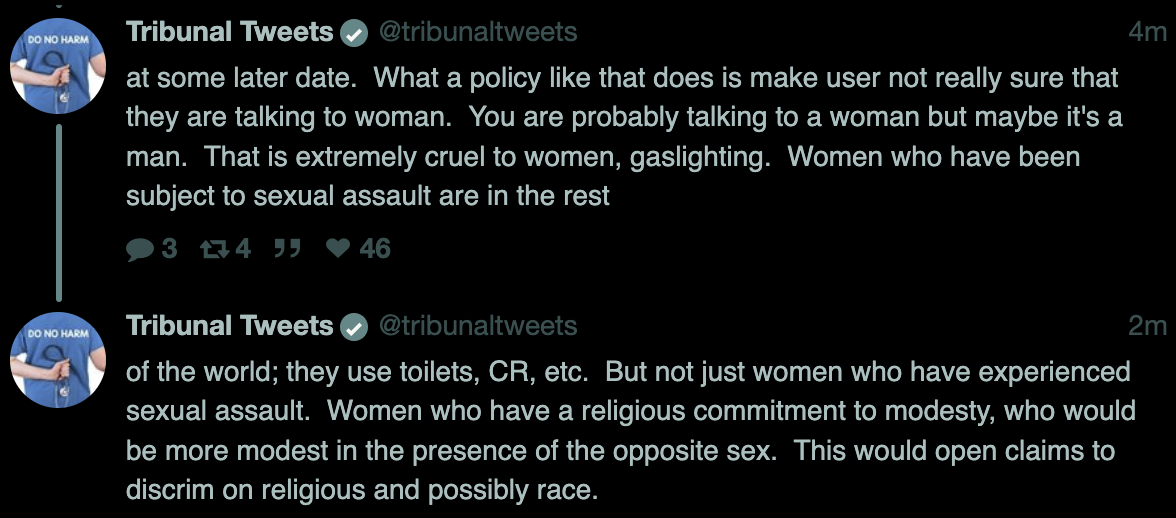Open the 4m timestamp link

(x=1148, y=32)
